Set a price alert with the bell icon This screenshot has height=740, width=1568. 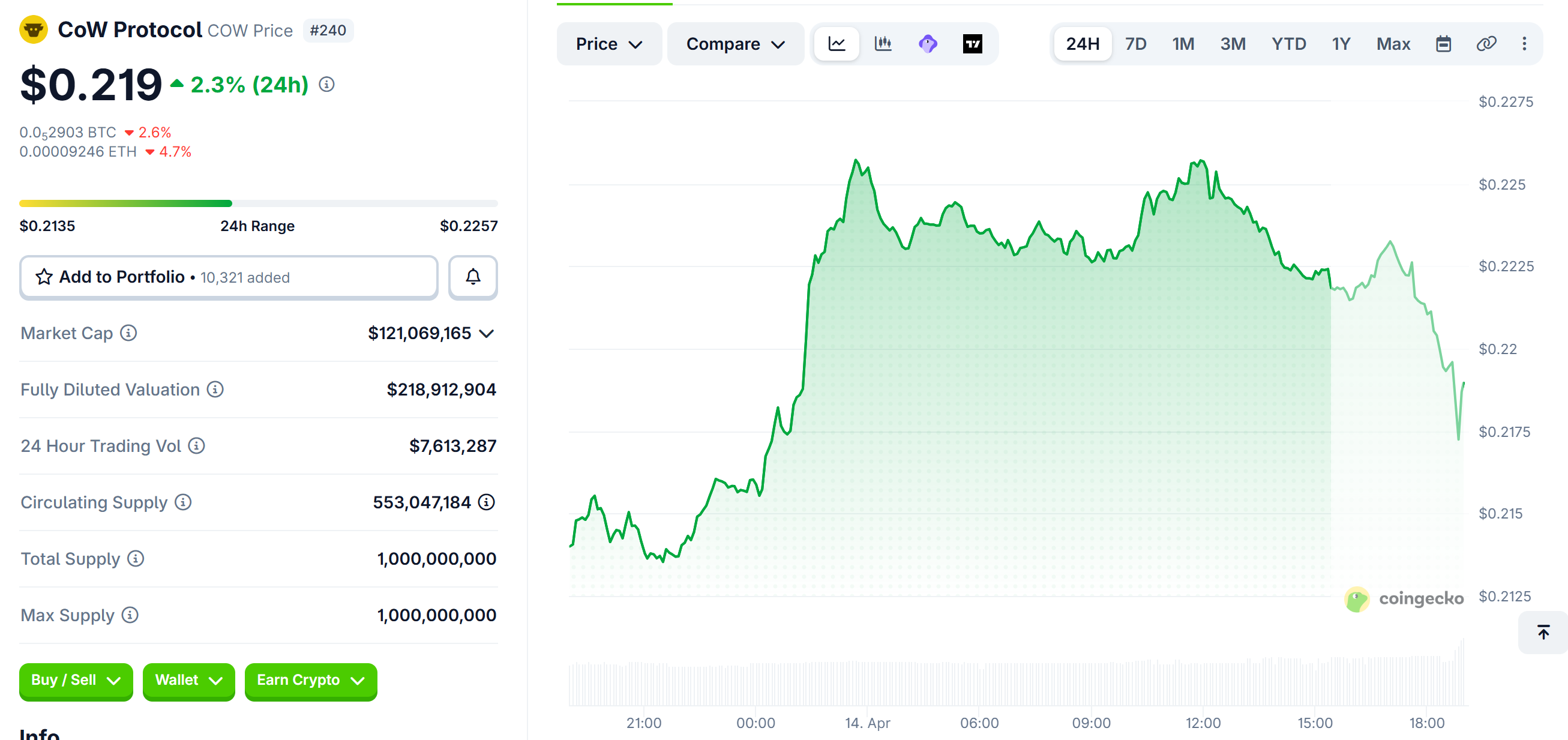coord(473,277)
